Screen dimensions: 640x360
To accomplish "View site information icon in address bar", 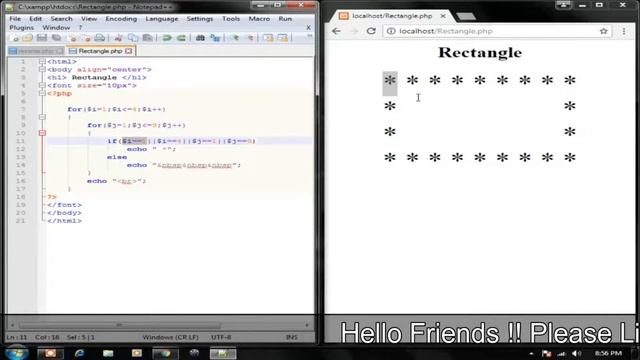I will [391, 31].
